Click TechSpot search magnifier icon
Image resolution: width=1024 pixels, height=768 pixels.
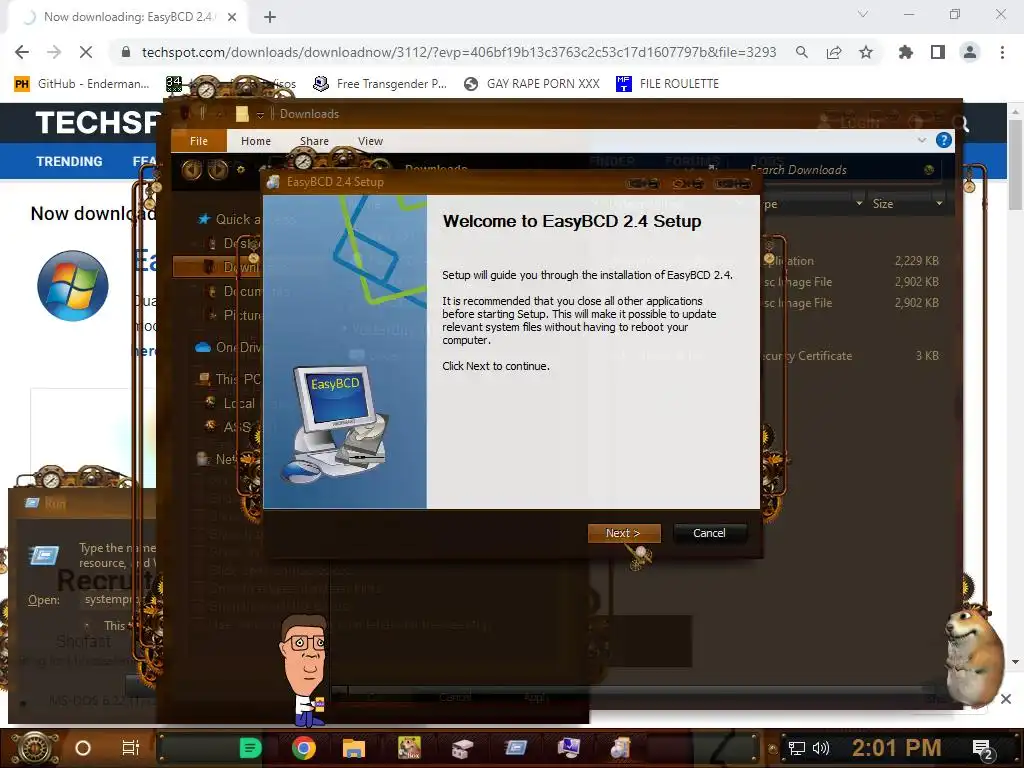[960, 123]
